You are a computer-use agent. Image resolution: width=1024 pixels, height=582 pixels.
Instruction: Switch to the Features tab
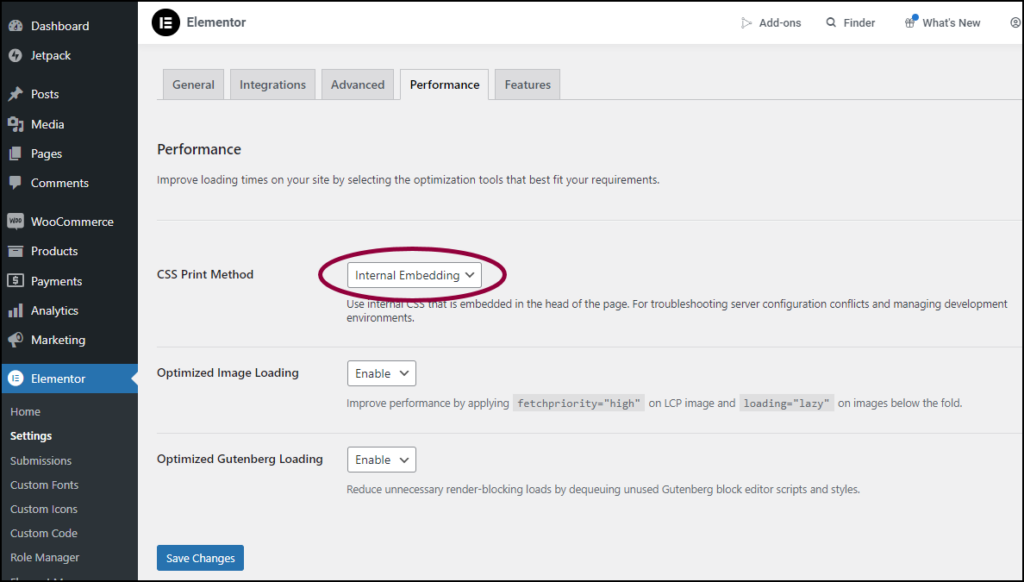click(x=527, y=84)
